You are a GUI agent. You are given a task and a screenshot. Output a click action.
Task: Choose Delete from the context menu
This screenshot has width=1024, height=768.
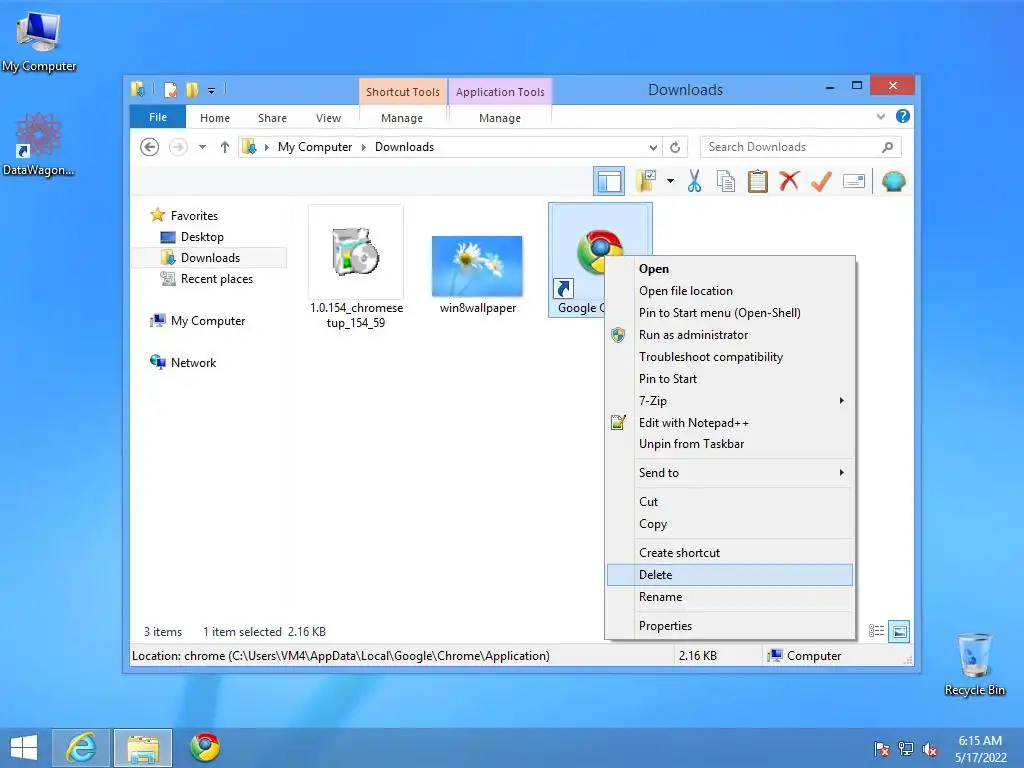point(729,575)
